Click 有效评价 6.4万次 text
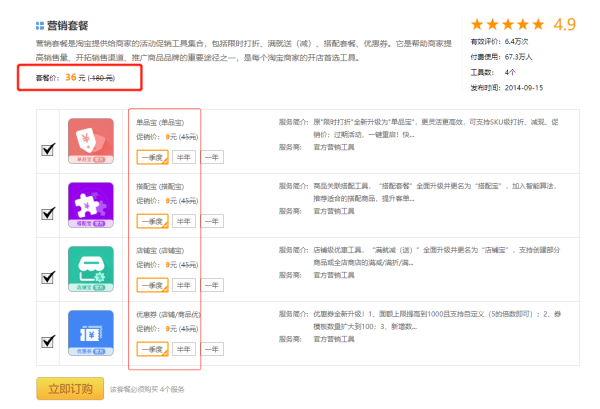The height and width of the screenshot is (409, 600). pyautogui.click(x=499, y=41)
